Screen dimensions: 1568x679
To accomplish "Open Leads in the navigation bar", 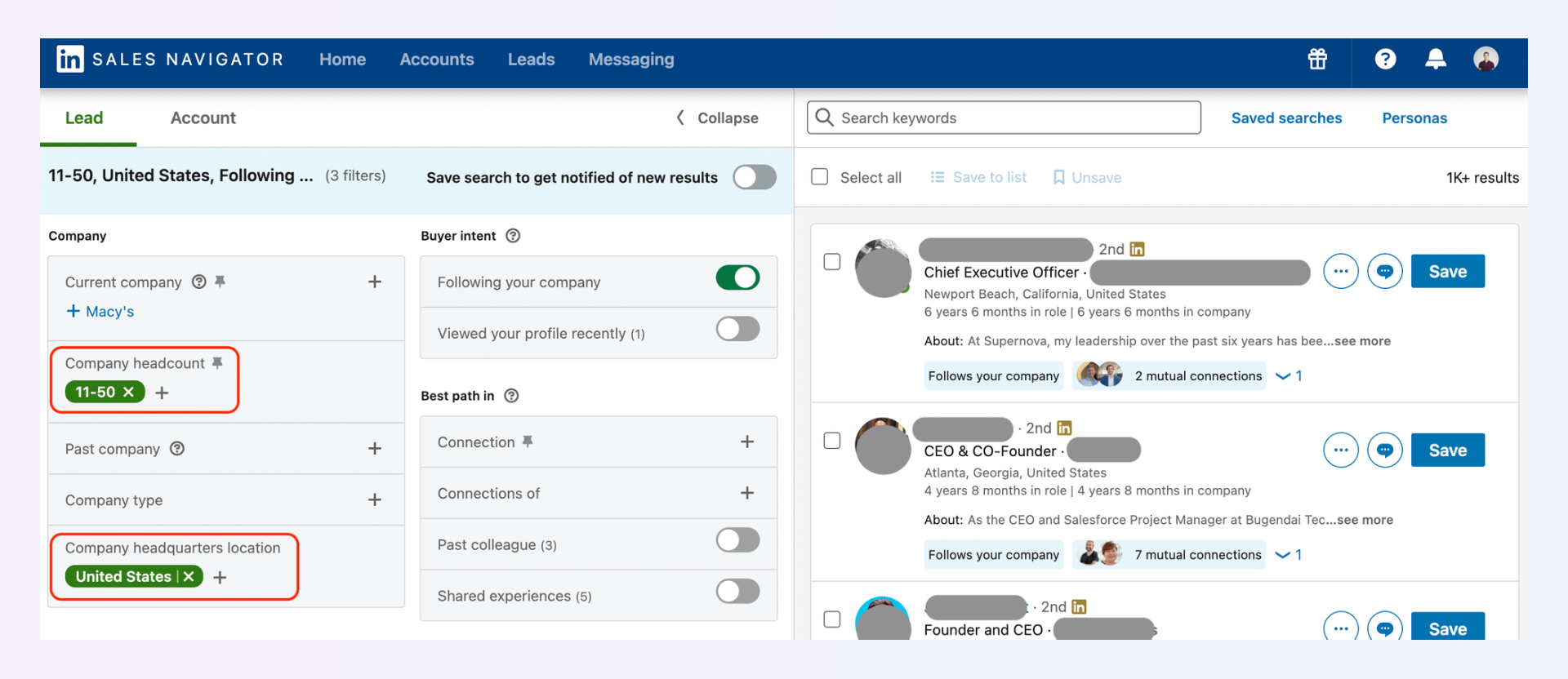I will [531, 60].
